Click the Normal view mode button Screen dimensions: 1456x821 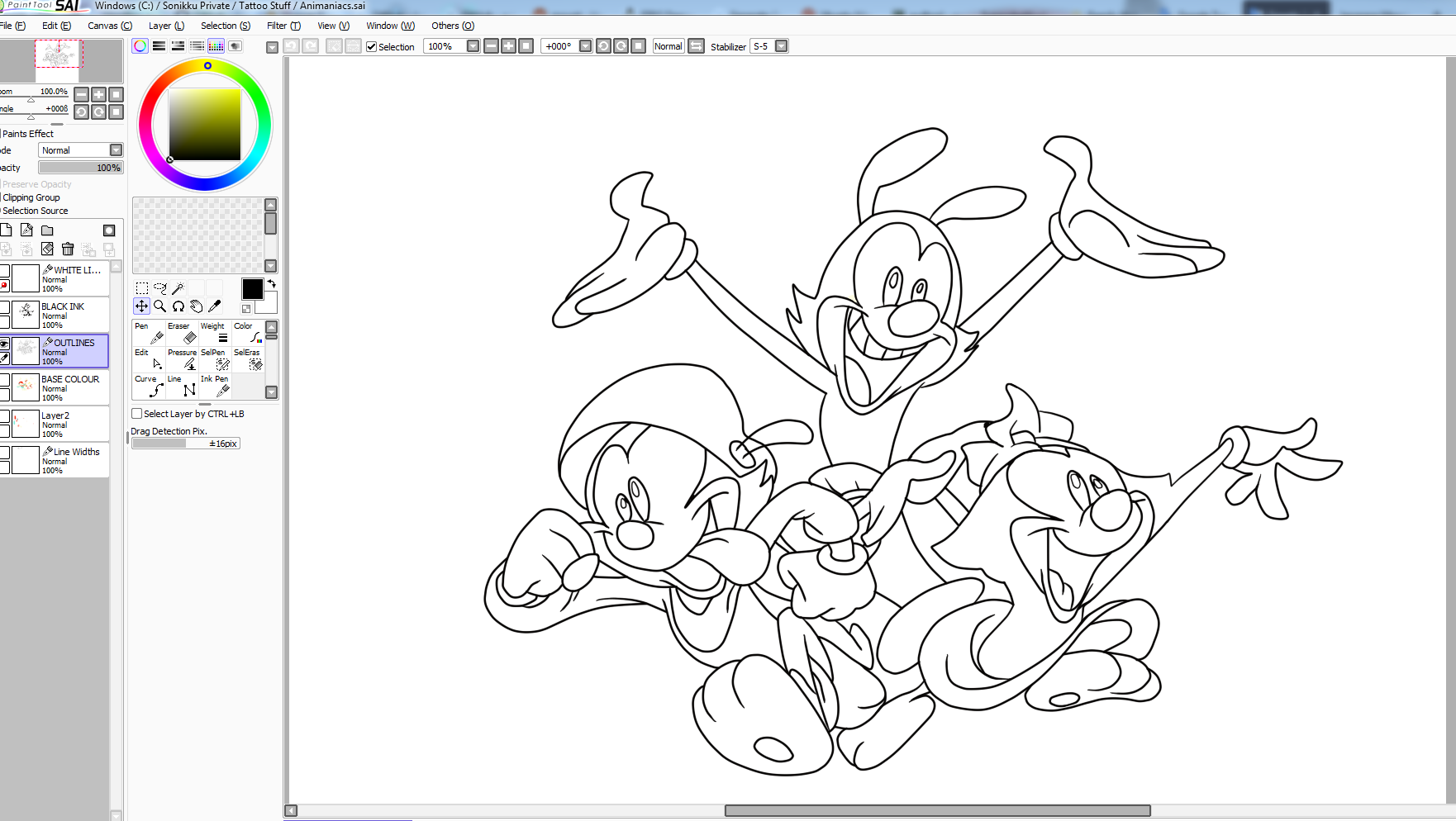pos(669,46)
